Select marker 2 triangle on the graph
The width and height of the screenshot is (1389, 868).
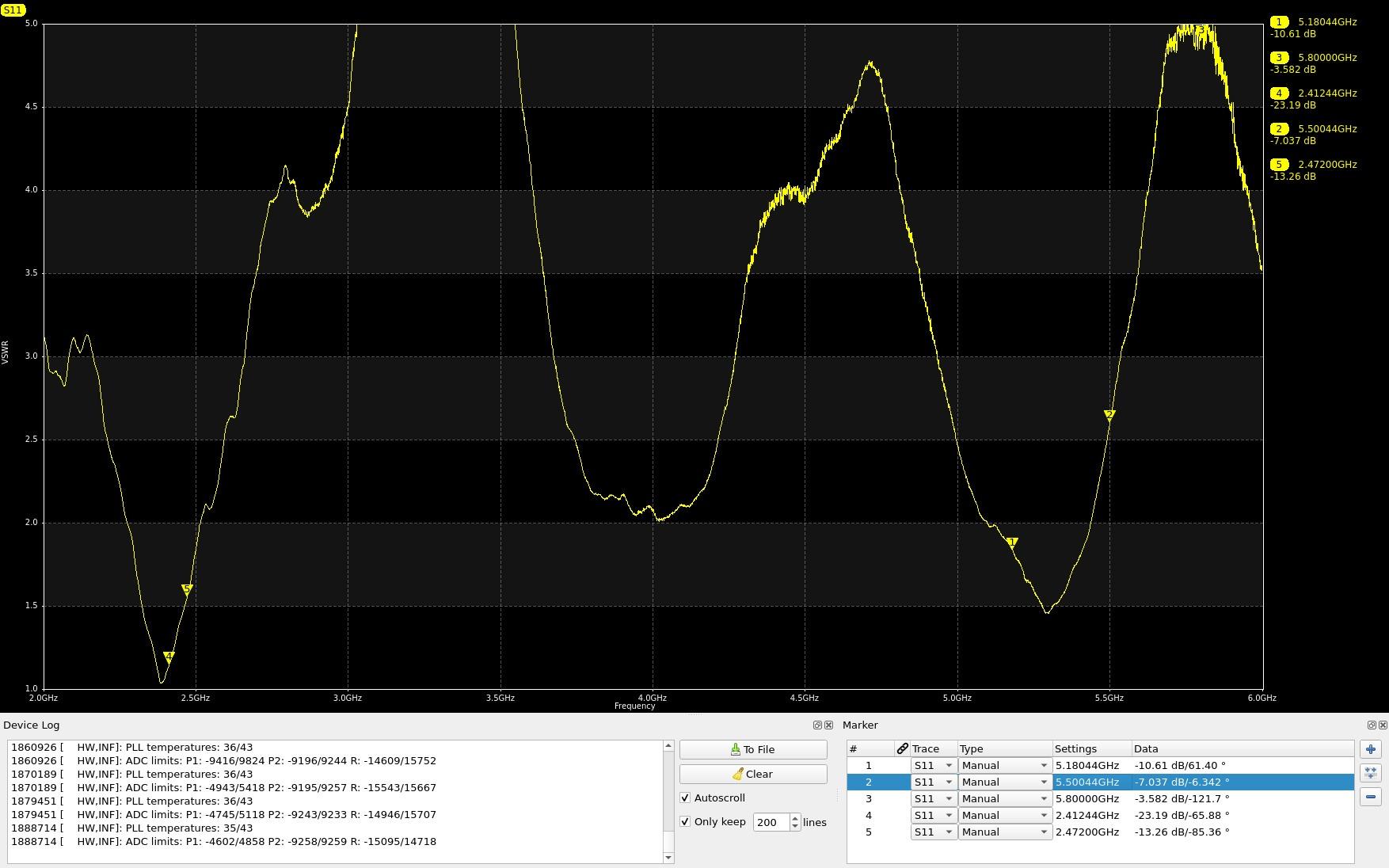[x=1109, y=414]
